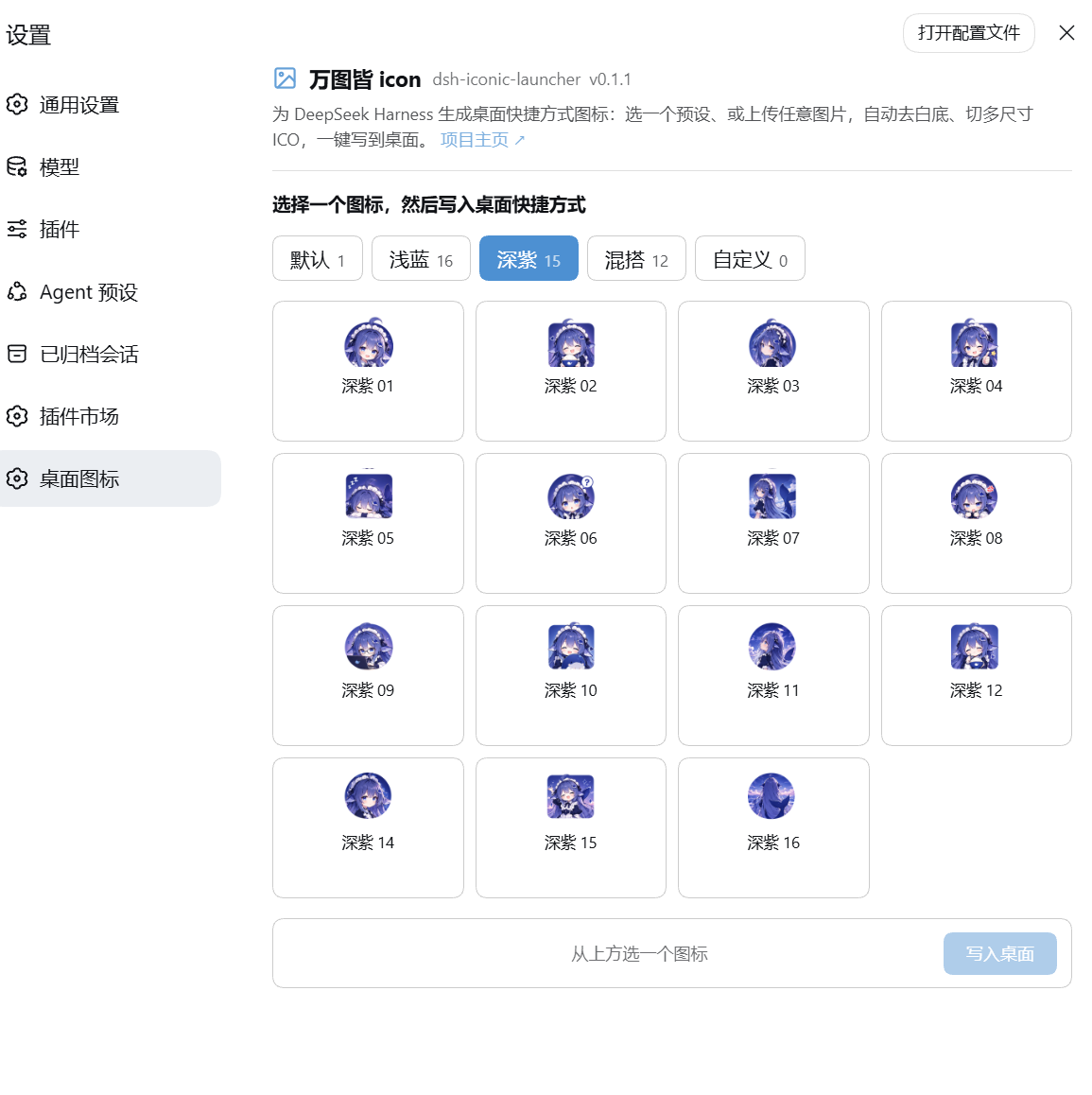Click the 万图皆 icon image logo
The width and height of the screenshot is (1092, 1095).
(x=285, y=78)
